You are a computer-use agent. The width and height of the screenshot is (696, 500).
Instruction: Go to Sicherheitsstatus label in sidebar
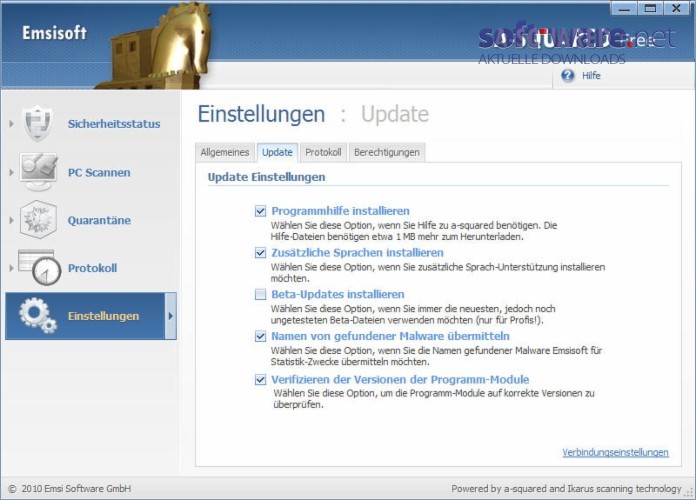[114, 124]
